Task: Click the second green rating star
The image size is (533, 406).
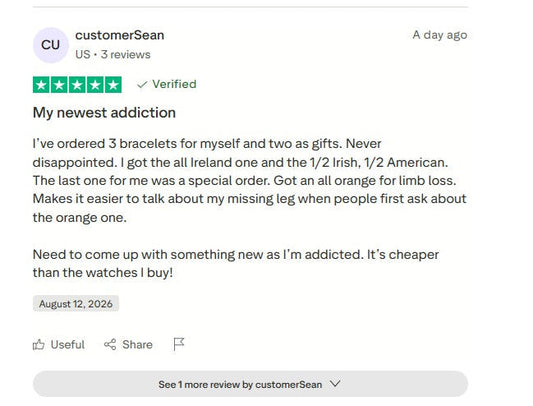Action: 59,85
